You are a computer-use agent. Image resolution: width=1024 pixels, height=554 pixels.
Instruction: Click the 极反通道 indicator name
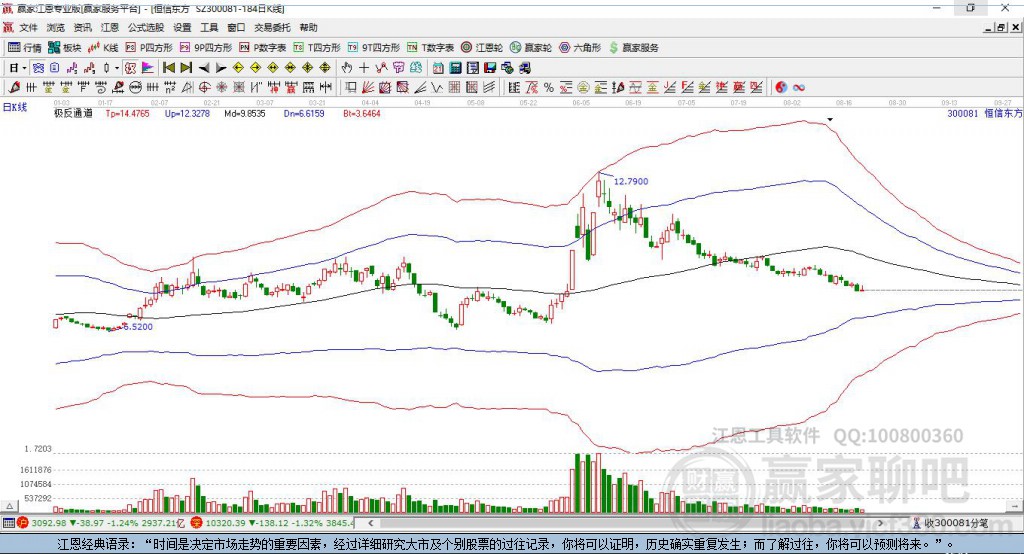tap(73, 114)
